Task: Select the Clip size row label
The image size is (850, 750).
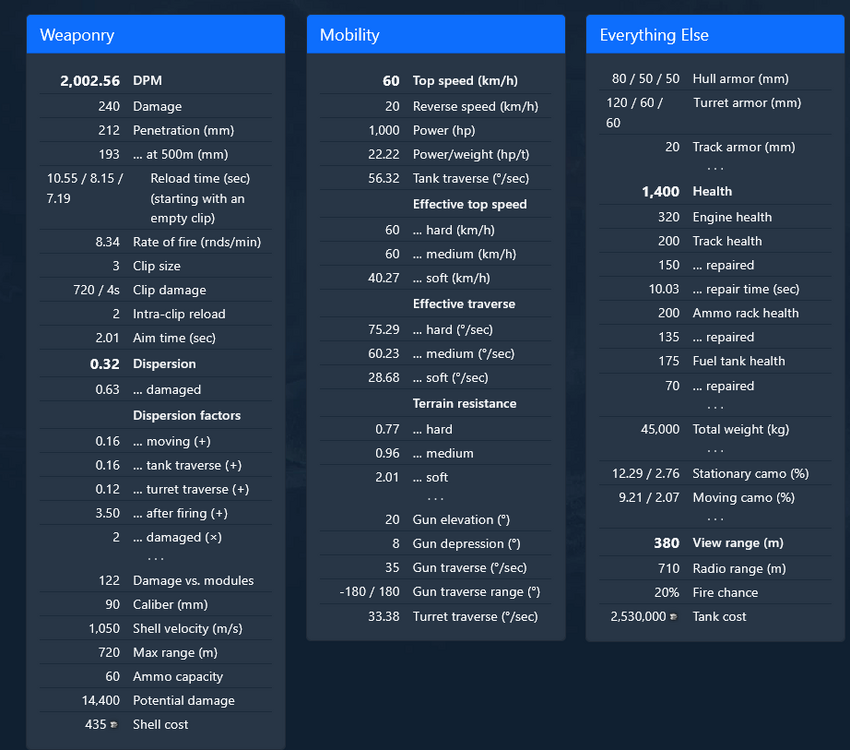Action: [157, 266]
